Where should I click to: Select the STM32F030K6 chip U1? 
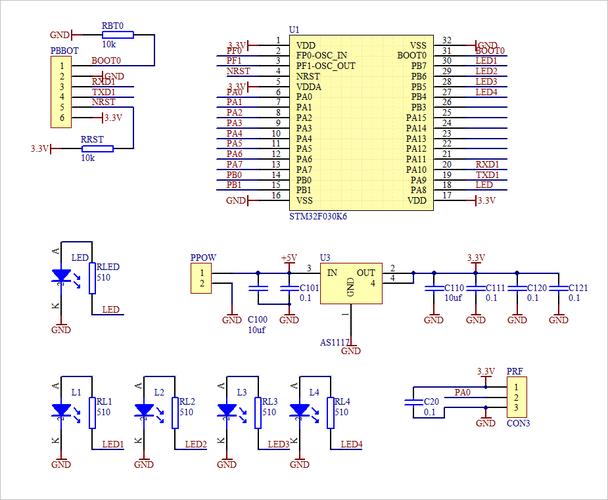(362, 122)
